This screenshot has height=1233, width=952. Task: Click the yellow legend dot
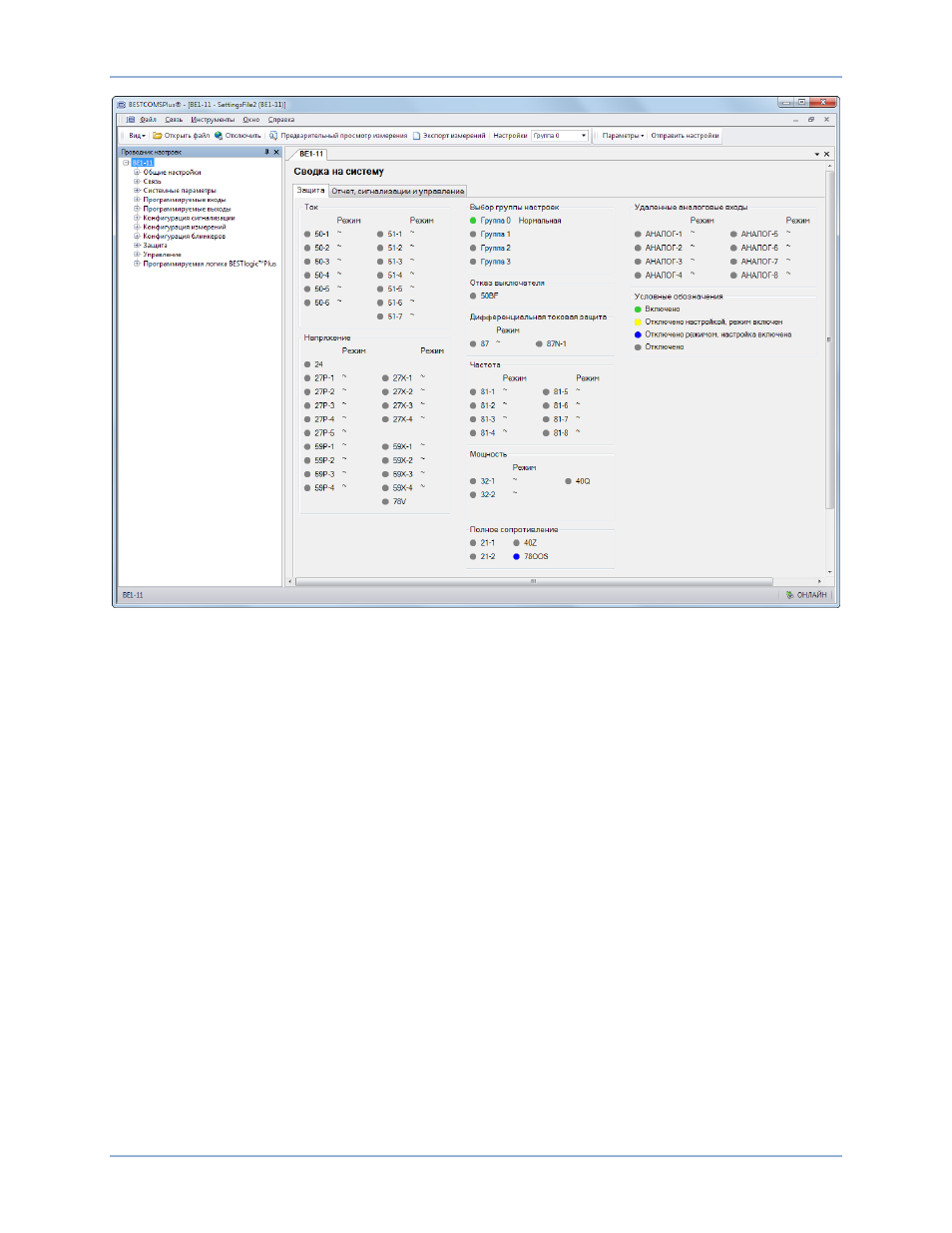tap(638, 322)
